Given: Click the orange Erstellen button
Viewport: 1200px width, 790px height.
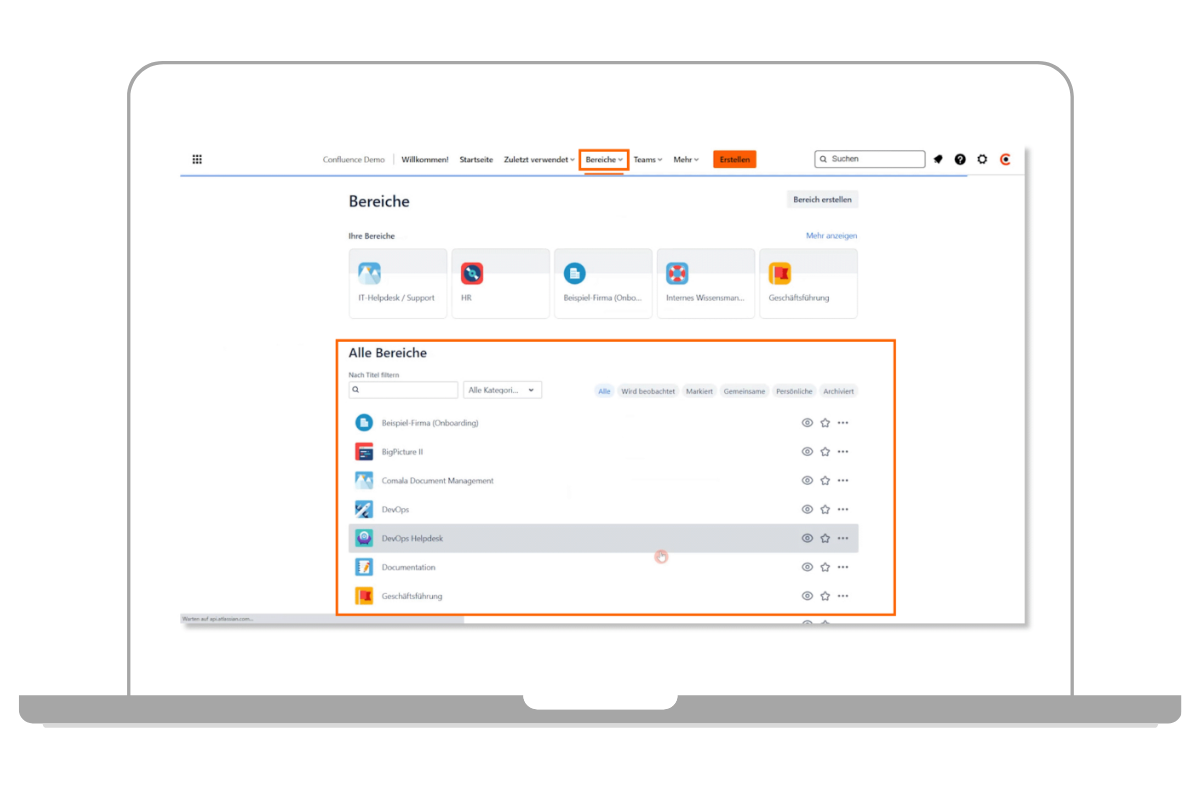Looking at the screenshot, I should click(x=734, y=159).
